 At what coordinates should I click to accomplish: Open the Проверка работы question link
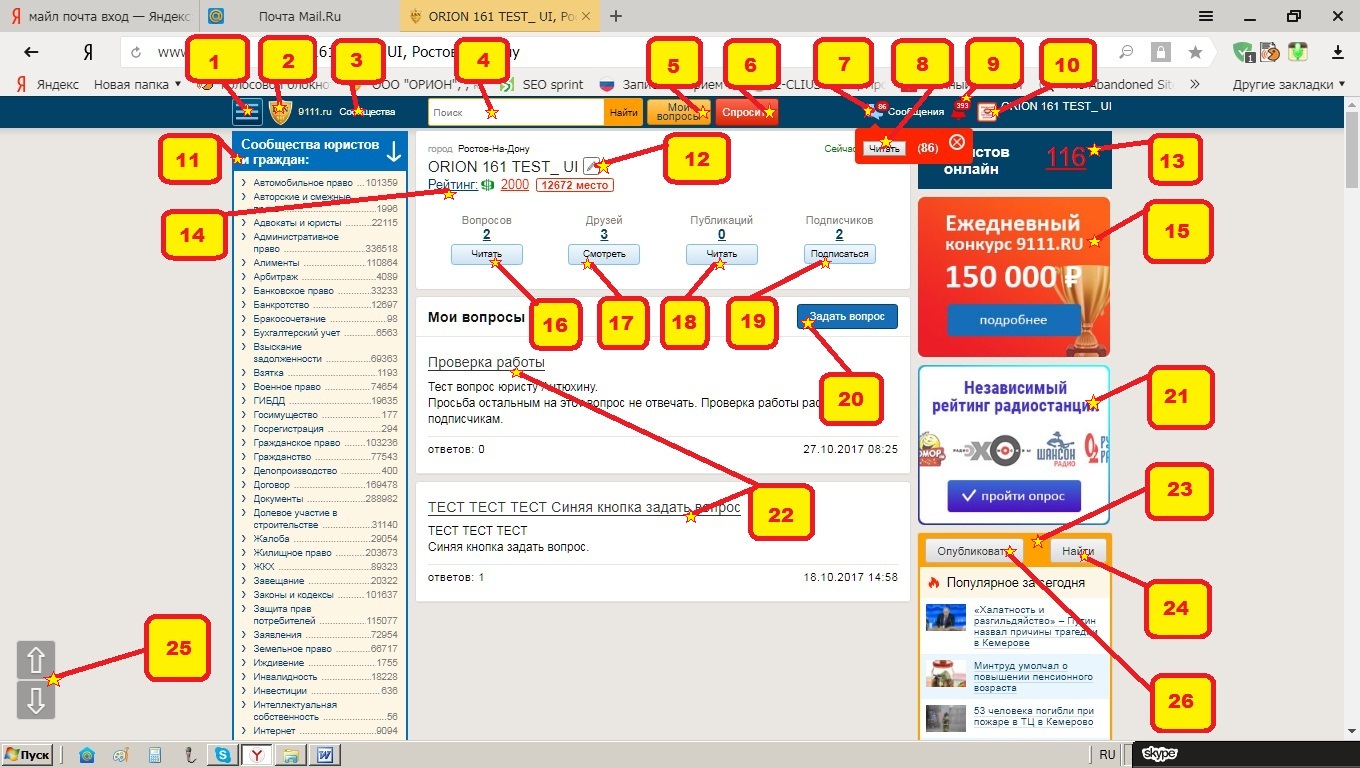[x=486, y=362]
